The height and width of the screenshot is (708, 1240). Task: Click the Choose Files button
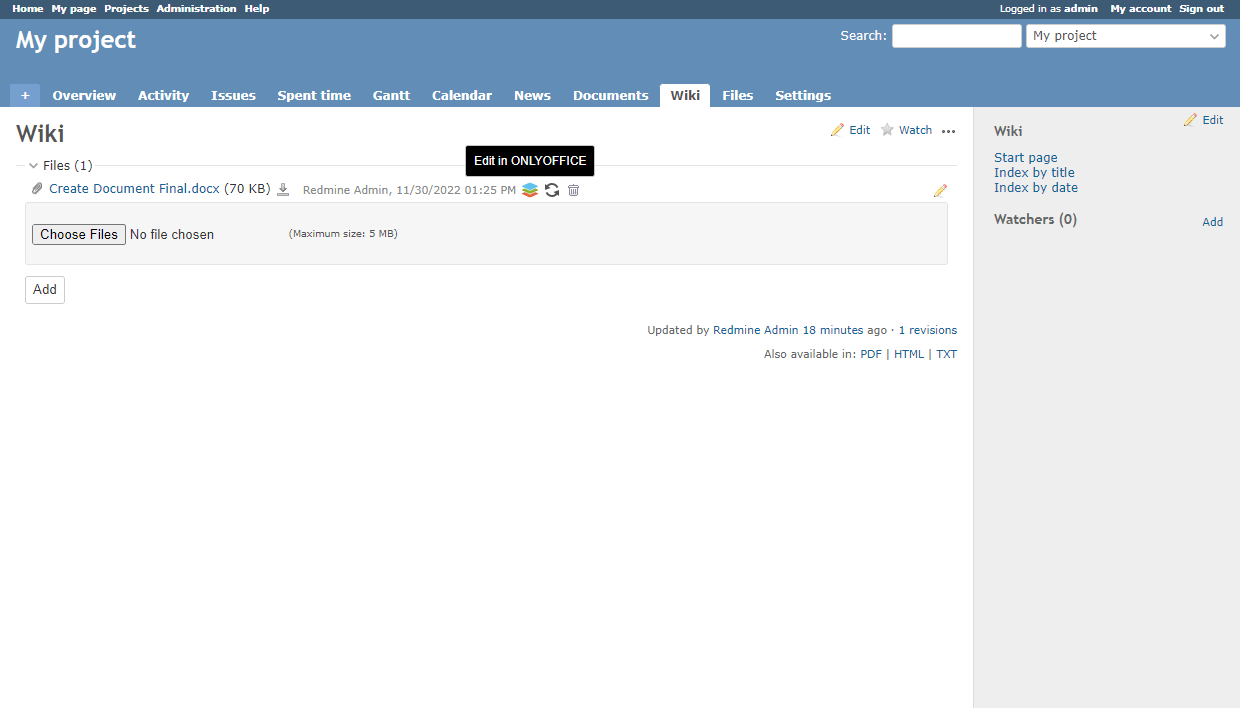point(78,234)
